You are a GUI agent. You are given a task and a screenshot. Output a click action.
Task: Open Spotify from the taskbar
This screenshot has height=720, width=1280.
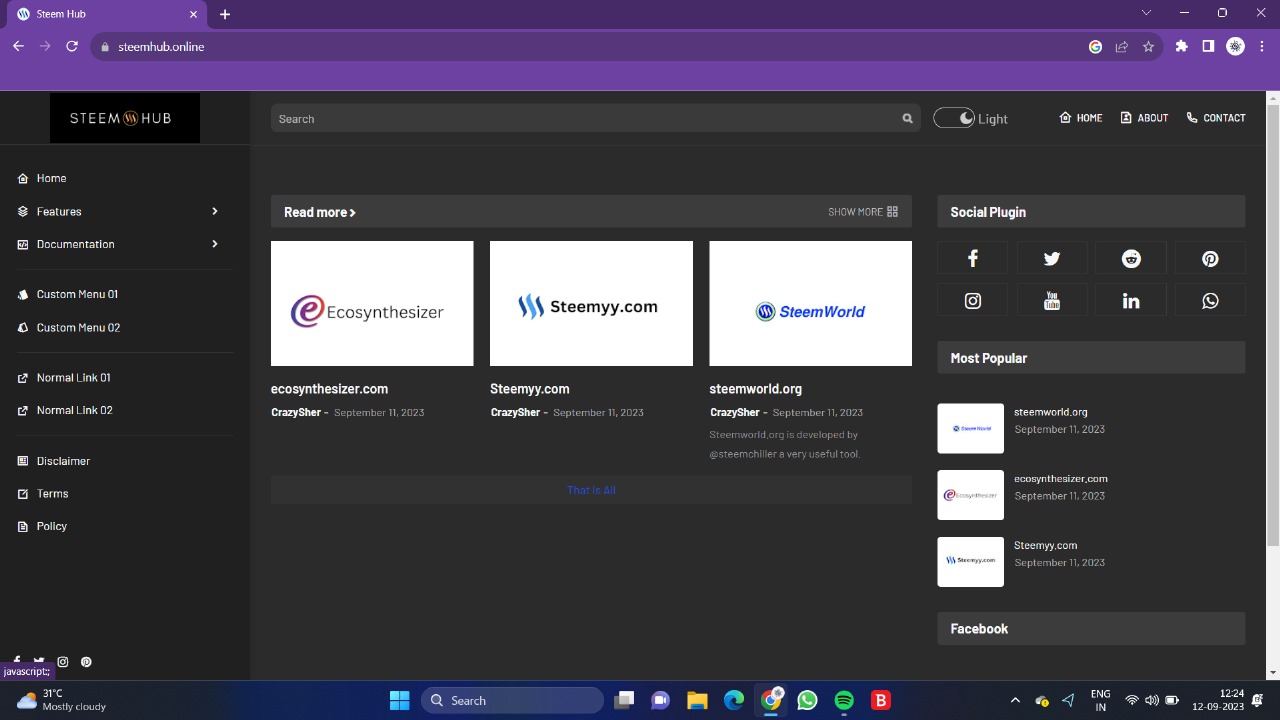(844, 700)
